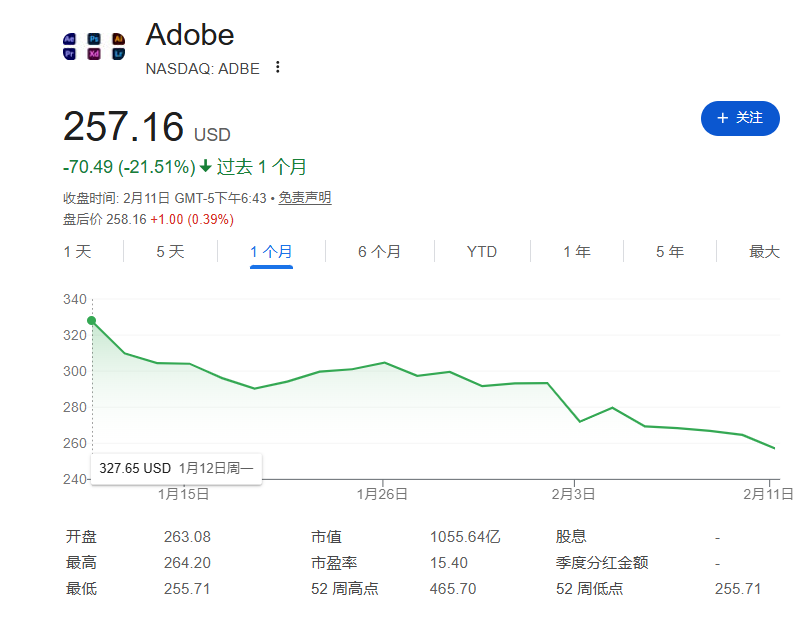The height and width of the screenshot is (620, 801).
Task: Follow Adobe stock with the 关注 button
Action: [x=740, y=118]
